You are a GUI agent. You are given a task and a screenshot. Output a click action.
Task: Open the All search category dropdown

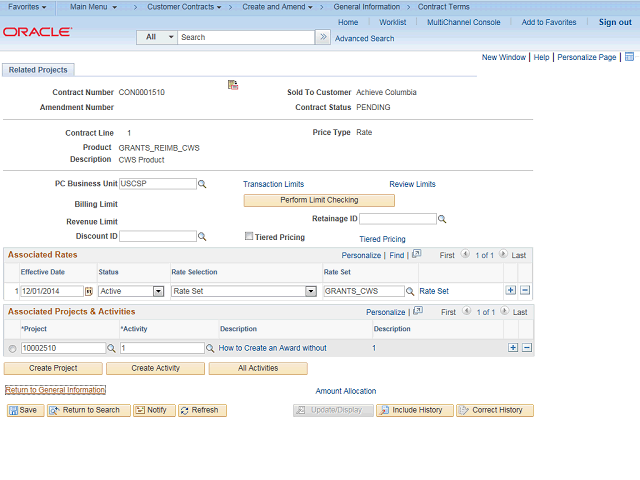[x=157, y=37]
